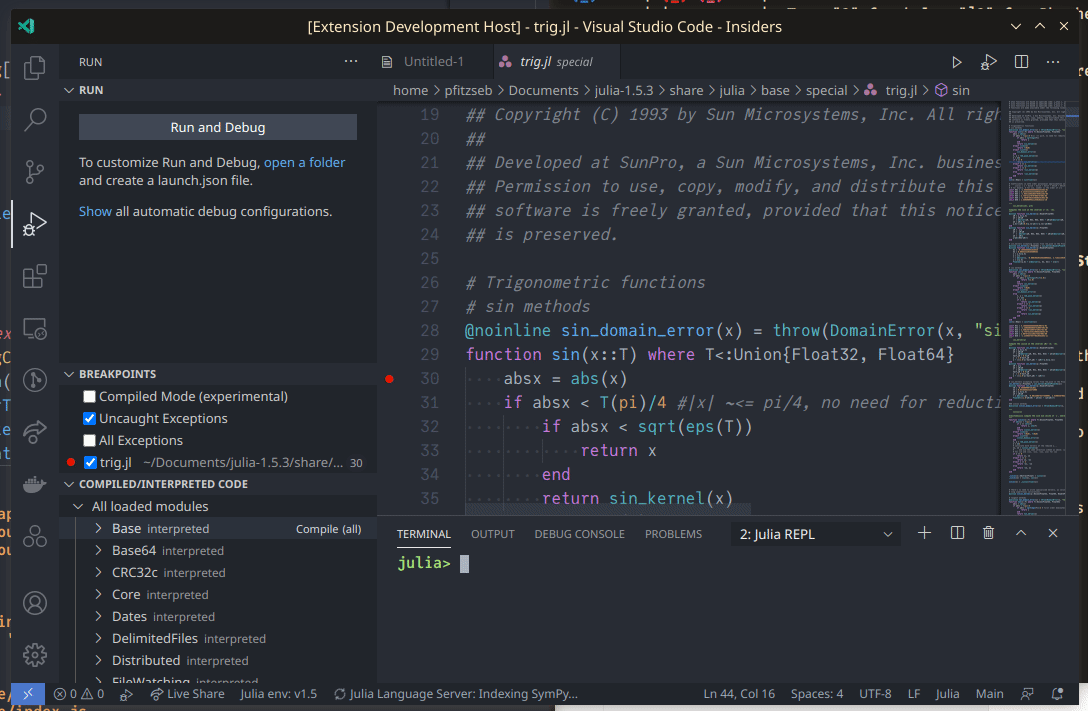Switch to DEBUG CONSOLE tab

click(x=579, y=534)
